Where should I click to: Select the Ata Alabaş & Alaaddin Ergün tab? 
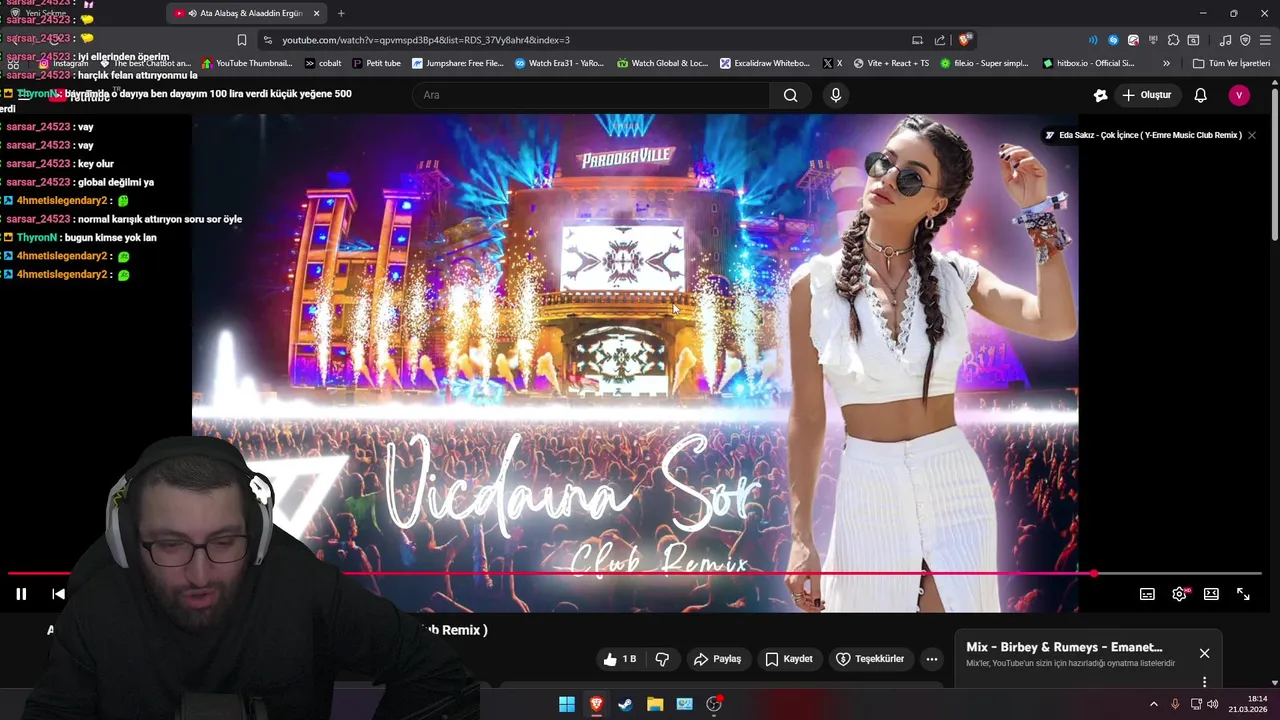(245, 13)
